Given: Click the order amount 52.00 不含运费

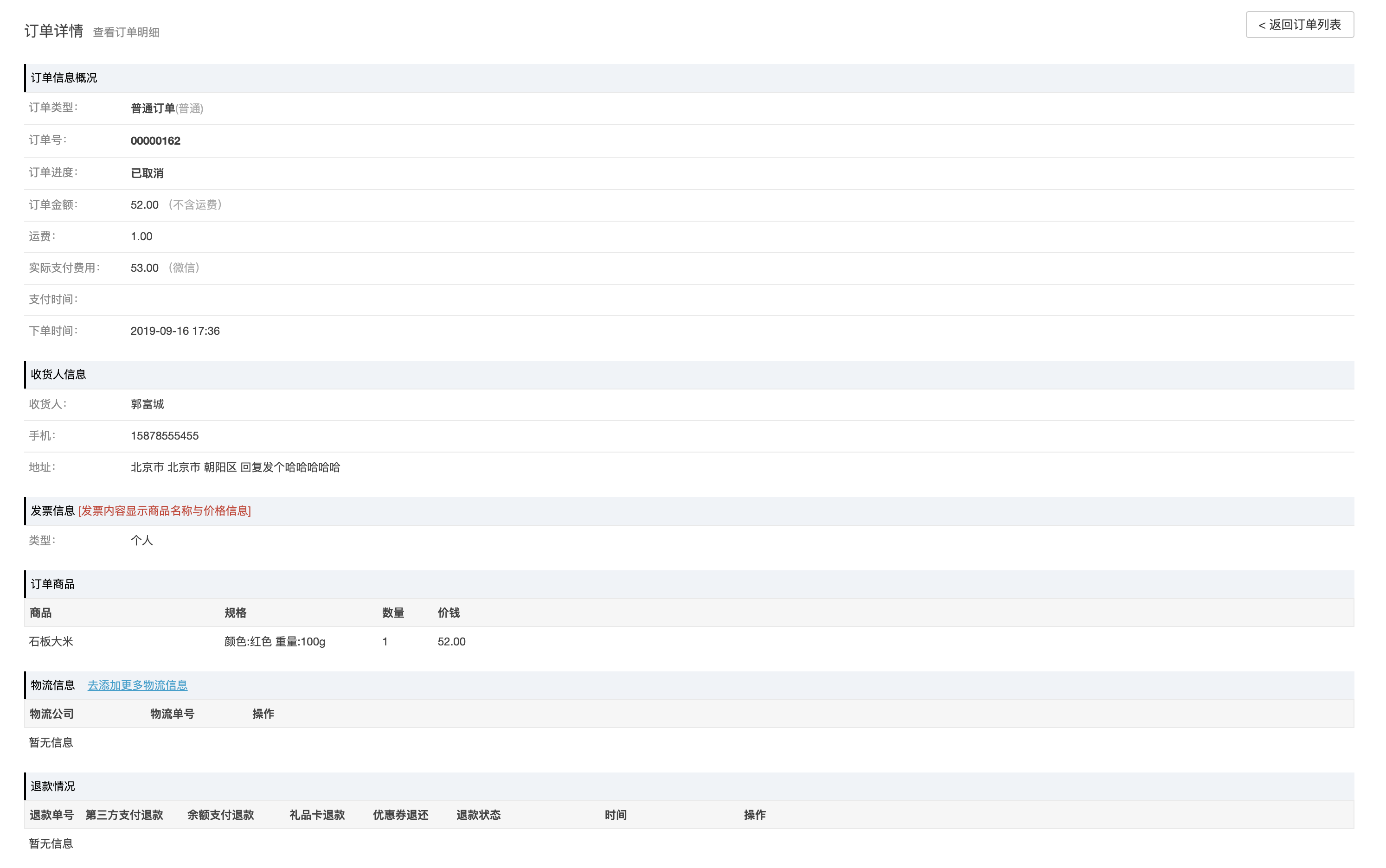Looking at the screenshot, I should 176,204.
